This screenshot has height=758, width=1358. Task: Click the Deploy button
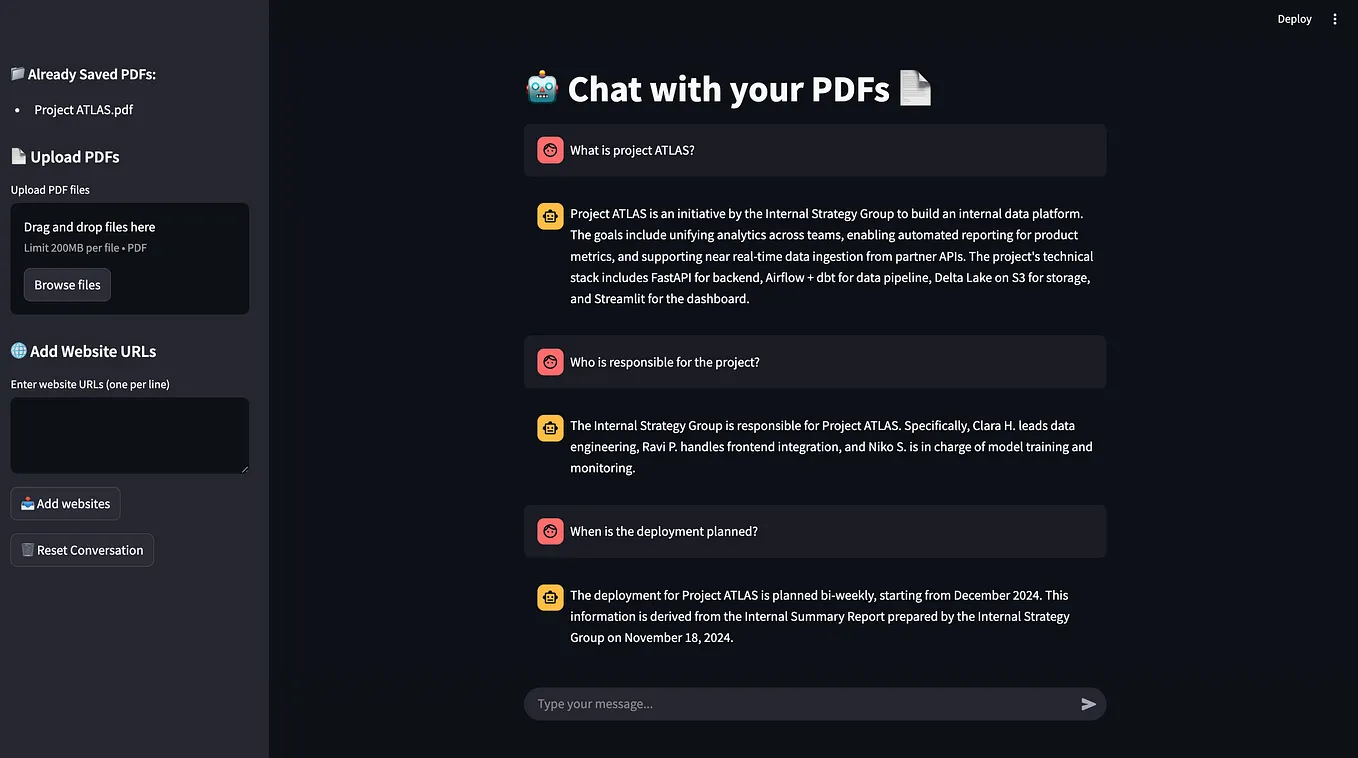(1294, 19)
